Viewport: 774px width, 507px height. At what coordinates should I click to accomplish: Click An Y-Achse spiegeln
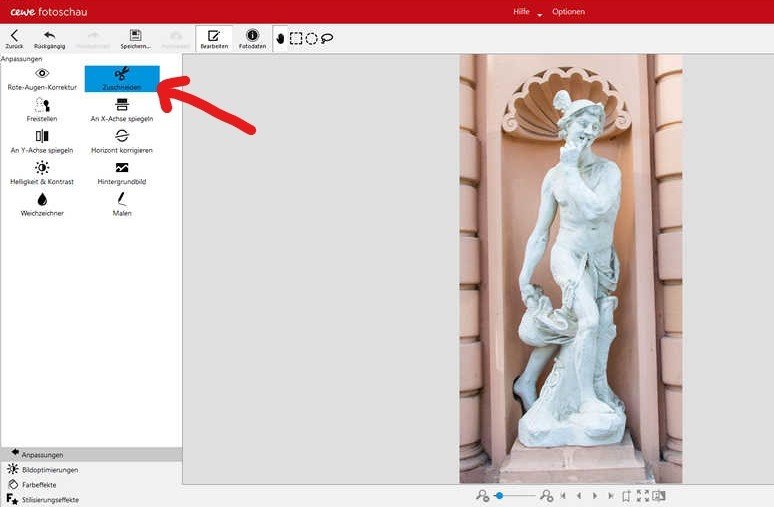[x=42, y=140]
